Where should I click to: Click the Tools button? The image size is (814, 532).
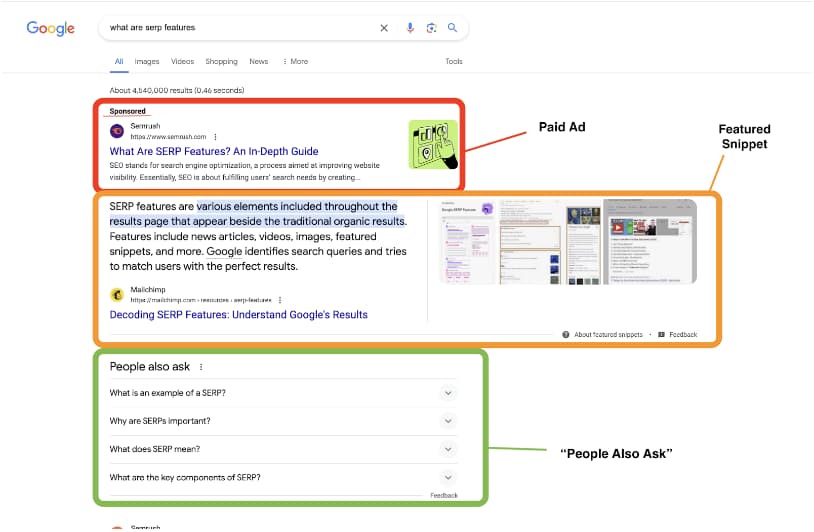[454, 62]
